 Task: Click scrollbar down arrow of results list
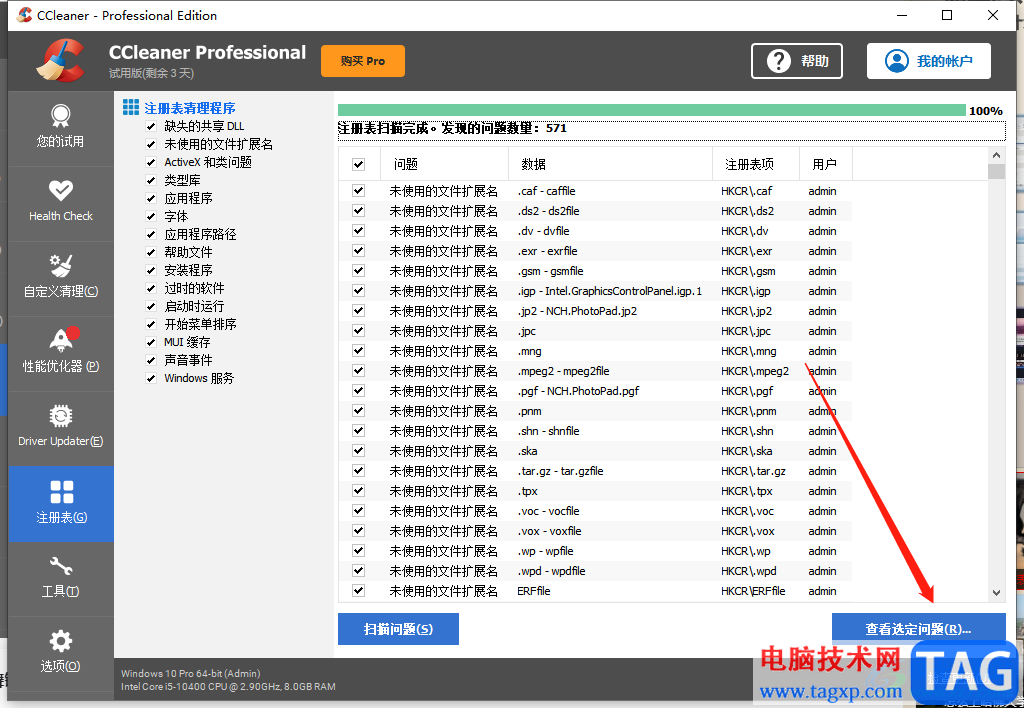[x=996, y=593]
